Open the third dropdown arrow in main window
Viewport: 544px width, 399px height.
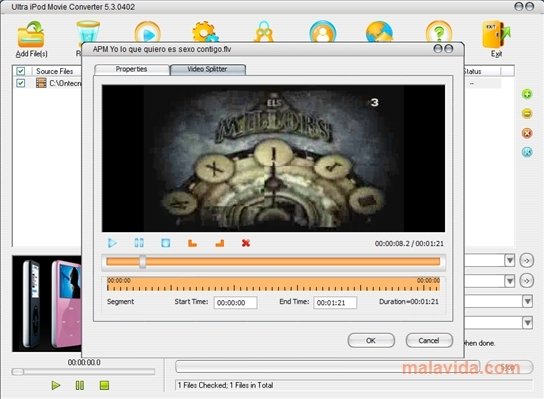click(527, 301)
